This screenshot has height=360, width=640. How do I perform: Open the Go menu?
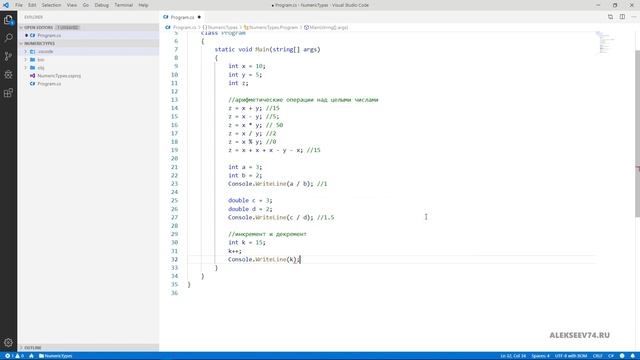click(86, 5)
